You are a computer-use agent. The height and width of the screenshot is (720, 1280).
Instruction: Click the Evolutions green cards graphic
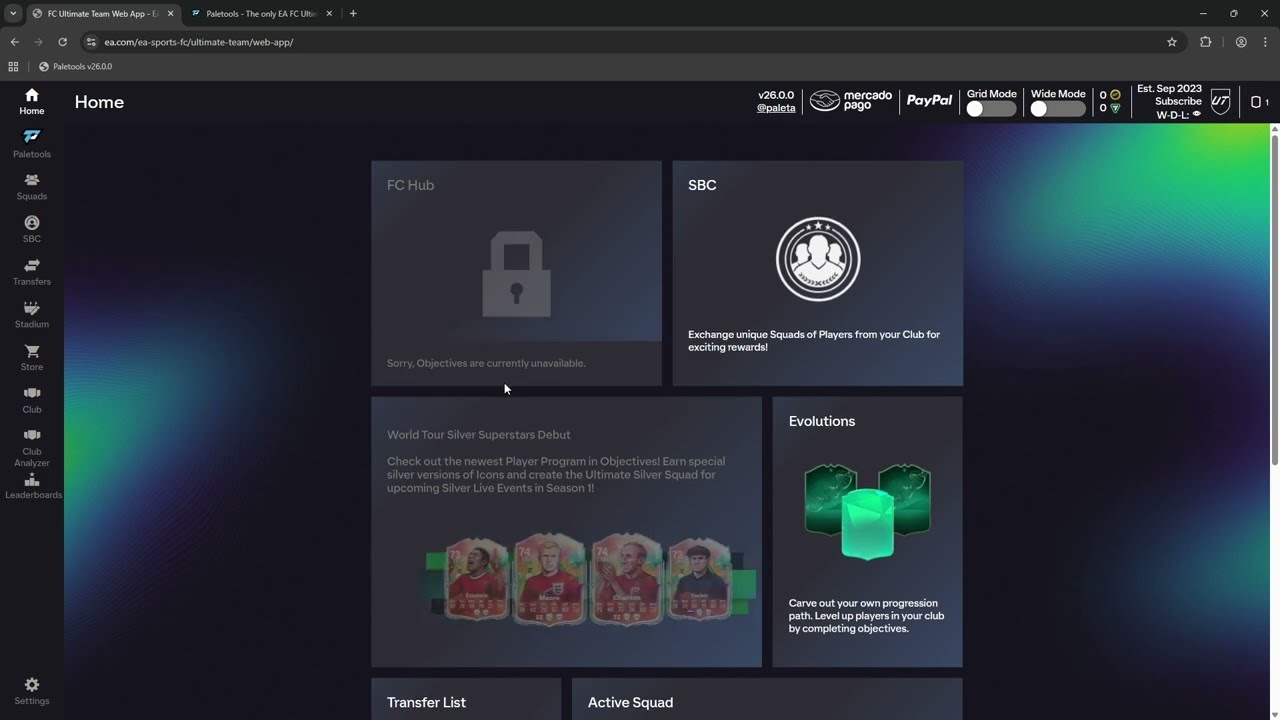click(867, 510)
